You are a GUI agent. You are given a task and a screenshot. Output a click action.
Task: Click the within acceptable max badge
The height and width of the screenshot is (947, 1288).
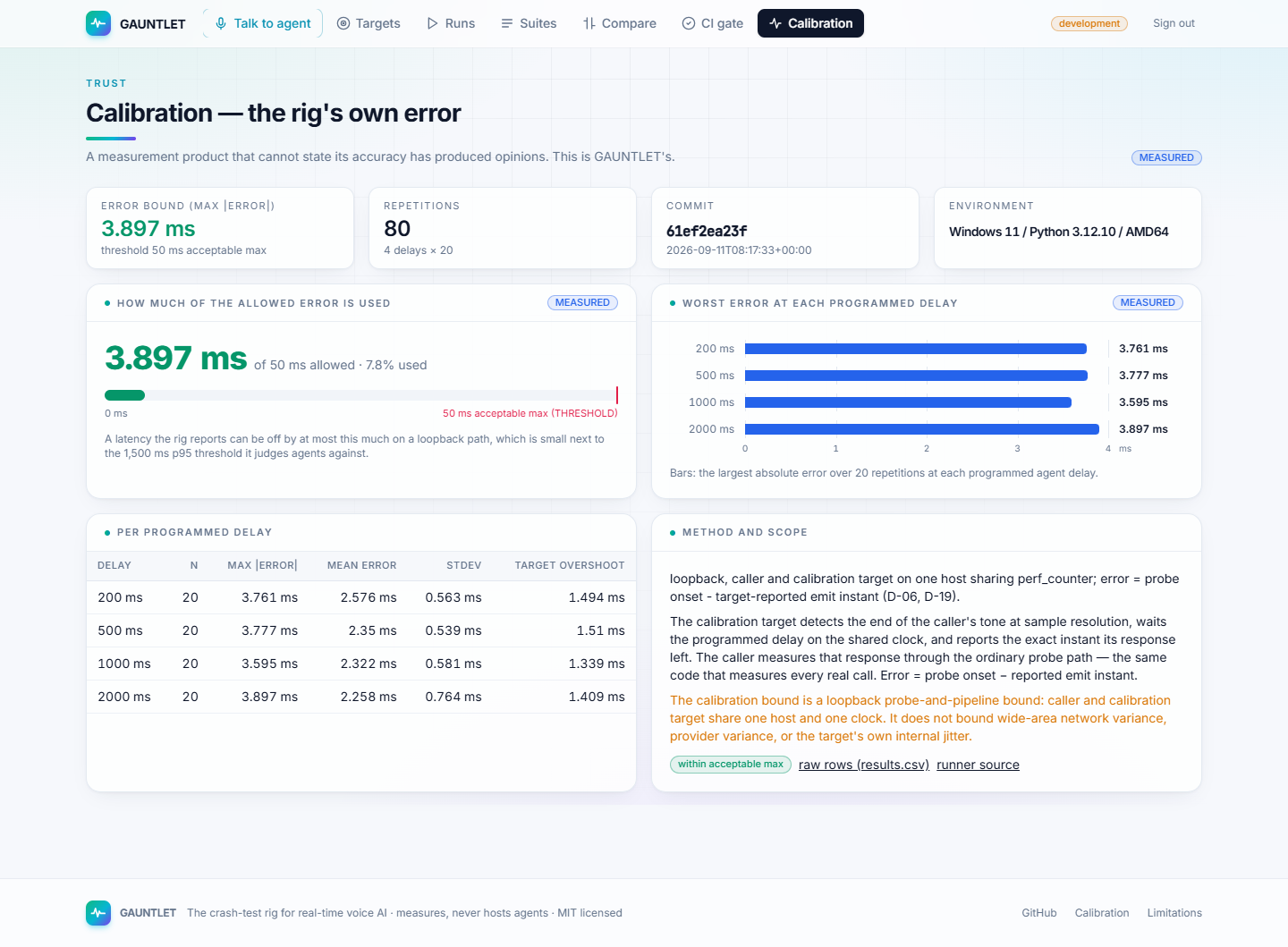pos(731,765)
